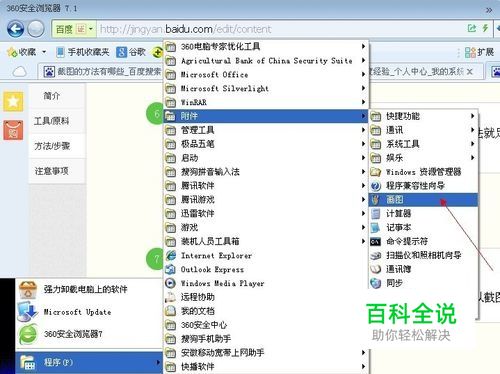Open 游戏 games folder
The image size is (500, 374).
coord(266,227)
